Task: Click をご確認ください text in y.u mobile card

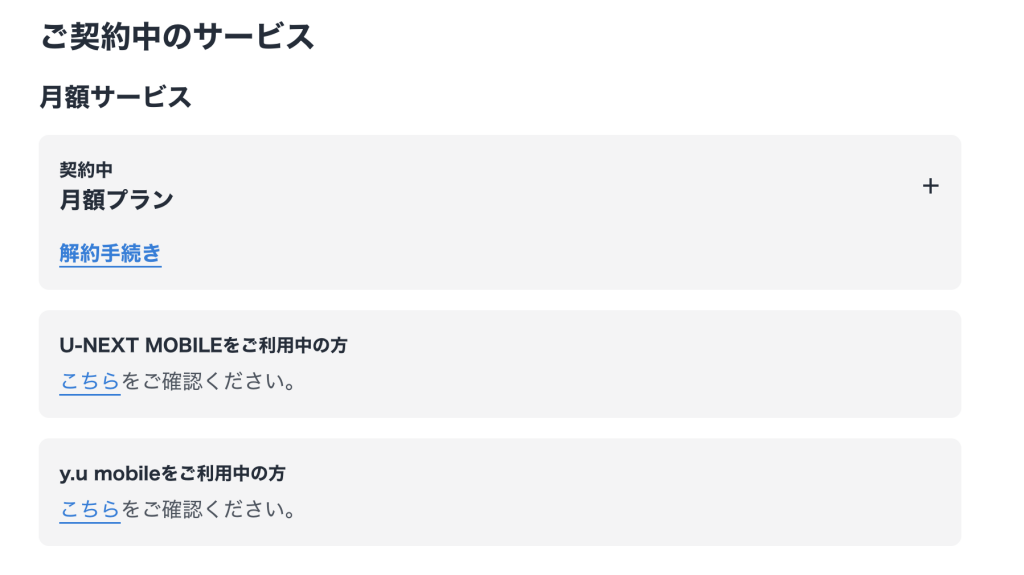Action: tap(209, 510)
